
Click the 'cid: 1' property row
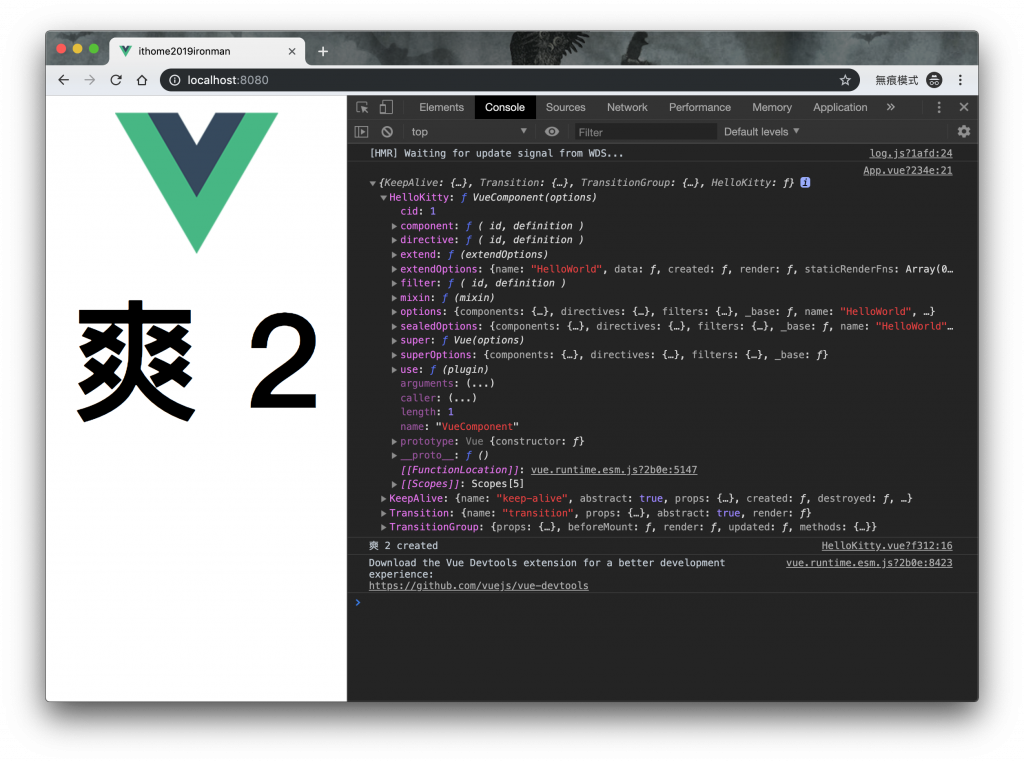pyautogui.click(x=418, y=212)
